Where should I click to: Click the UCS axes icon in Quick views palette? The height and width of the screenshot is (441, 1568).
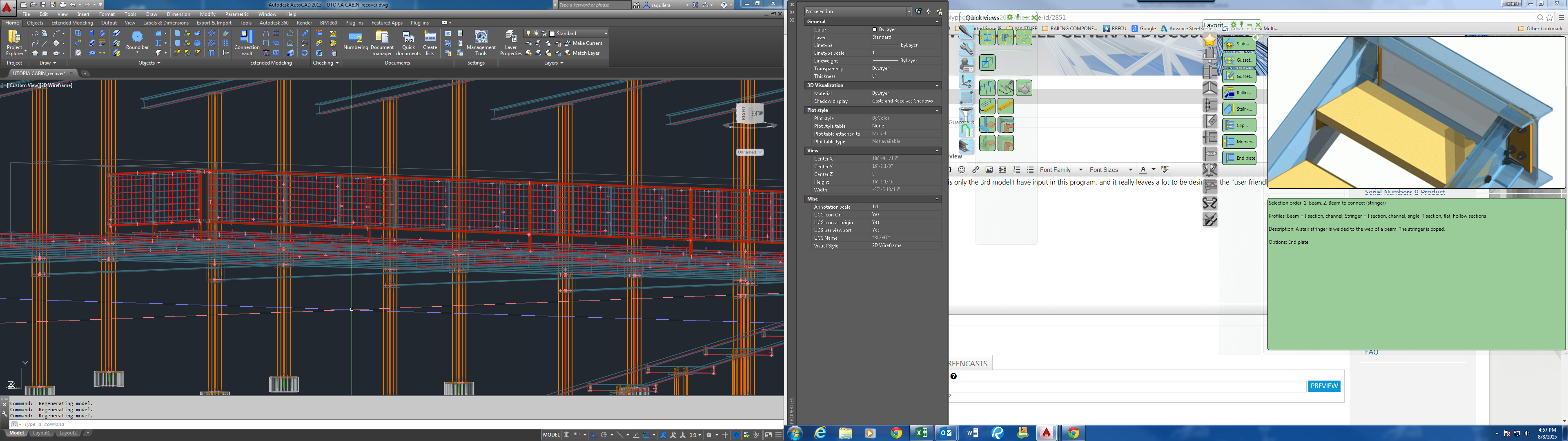pyautogui.click(x=966, y=81)
